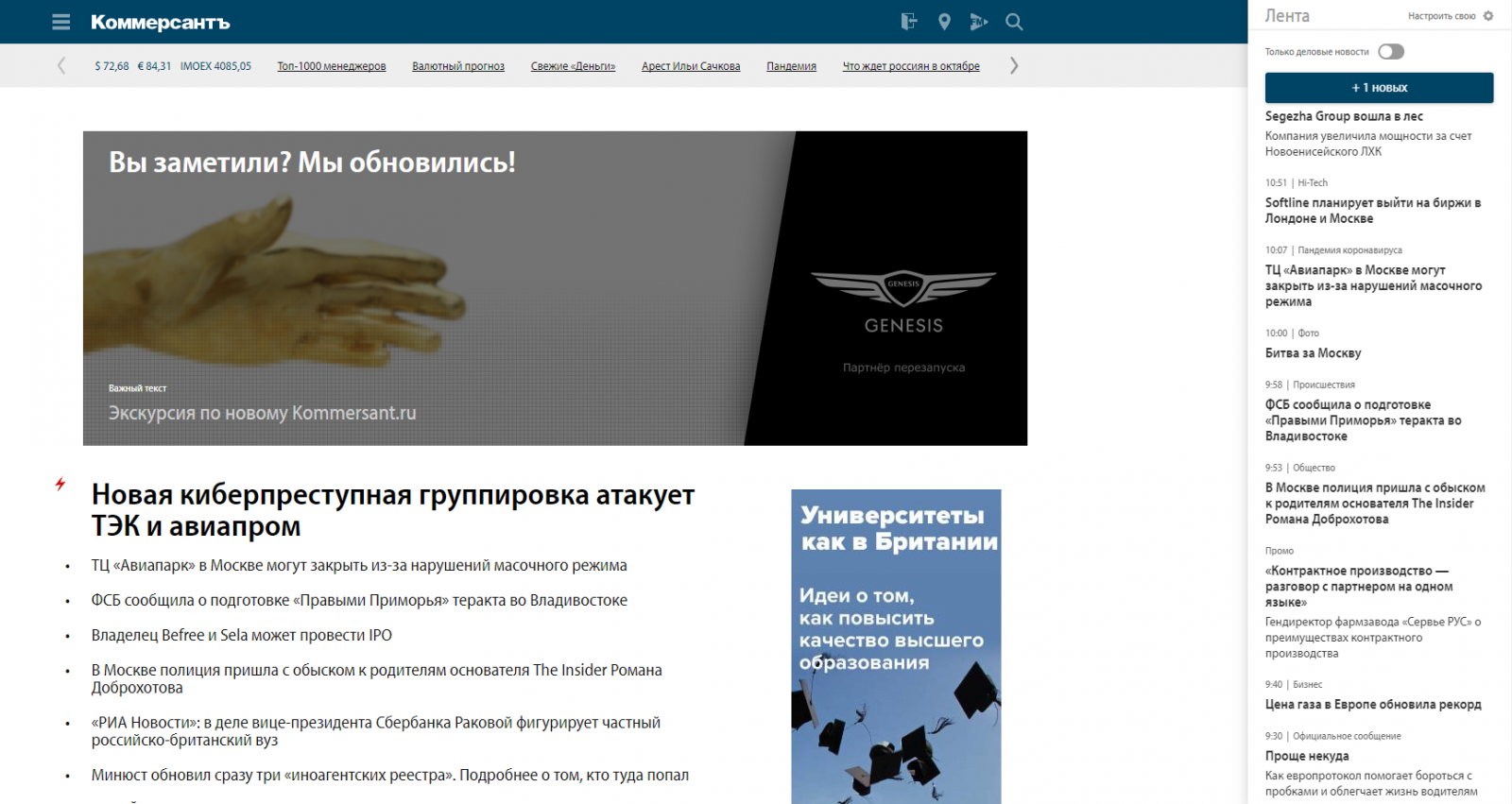Open main-list article on ТЦ «Авиапарк»
This screenshot has width=1512, height=804.
(359, 565)
